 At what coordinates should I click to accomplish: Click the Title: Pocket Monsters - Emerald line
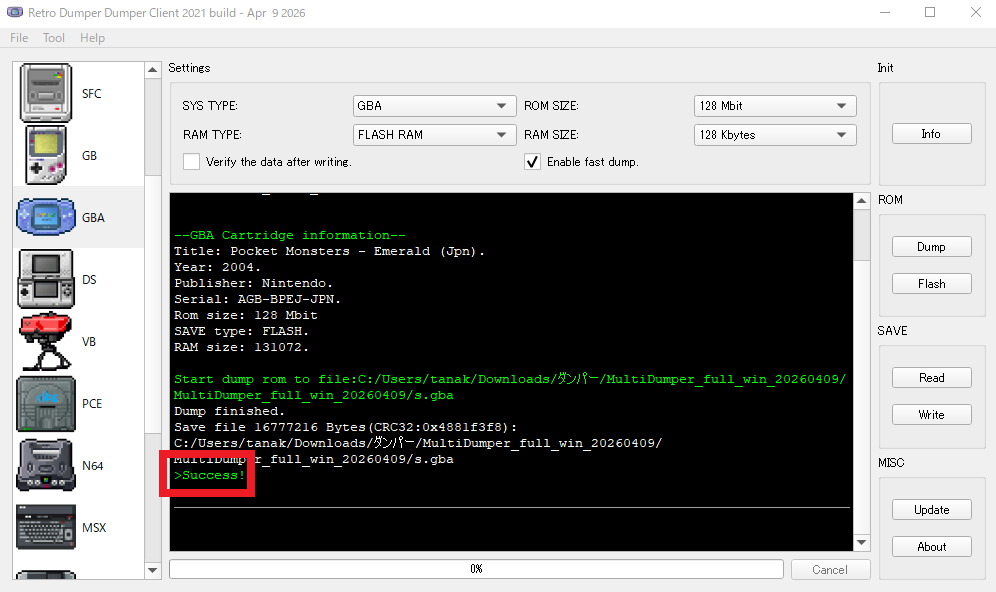(x=329, y=252)
